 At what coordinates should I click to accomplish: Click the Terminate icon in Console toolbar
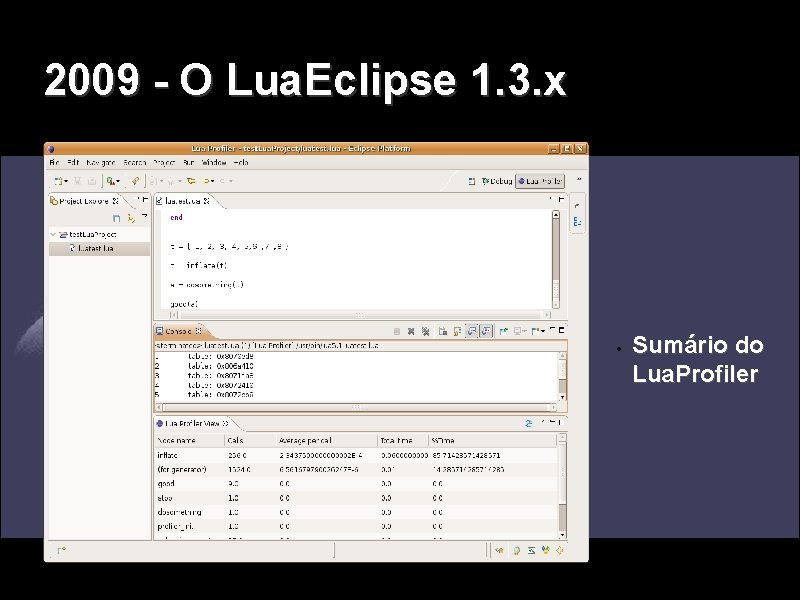(397, 332)
